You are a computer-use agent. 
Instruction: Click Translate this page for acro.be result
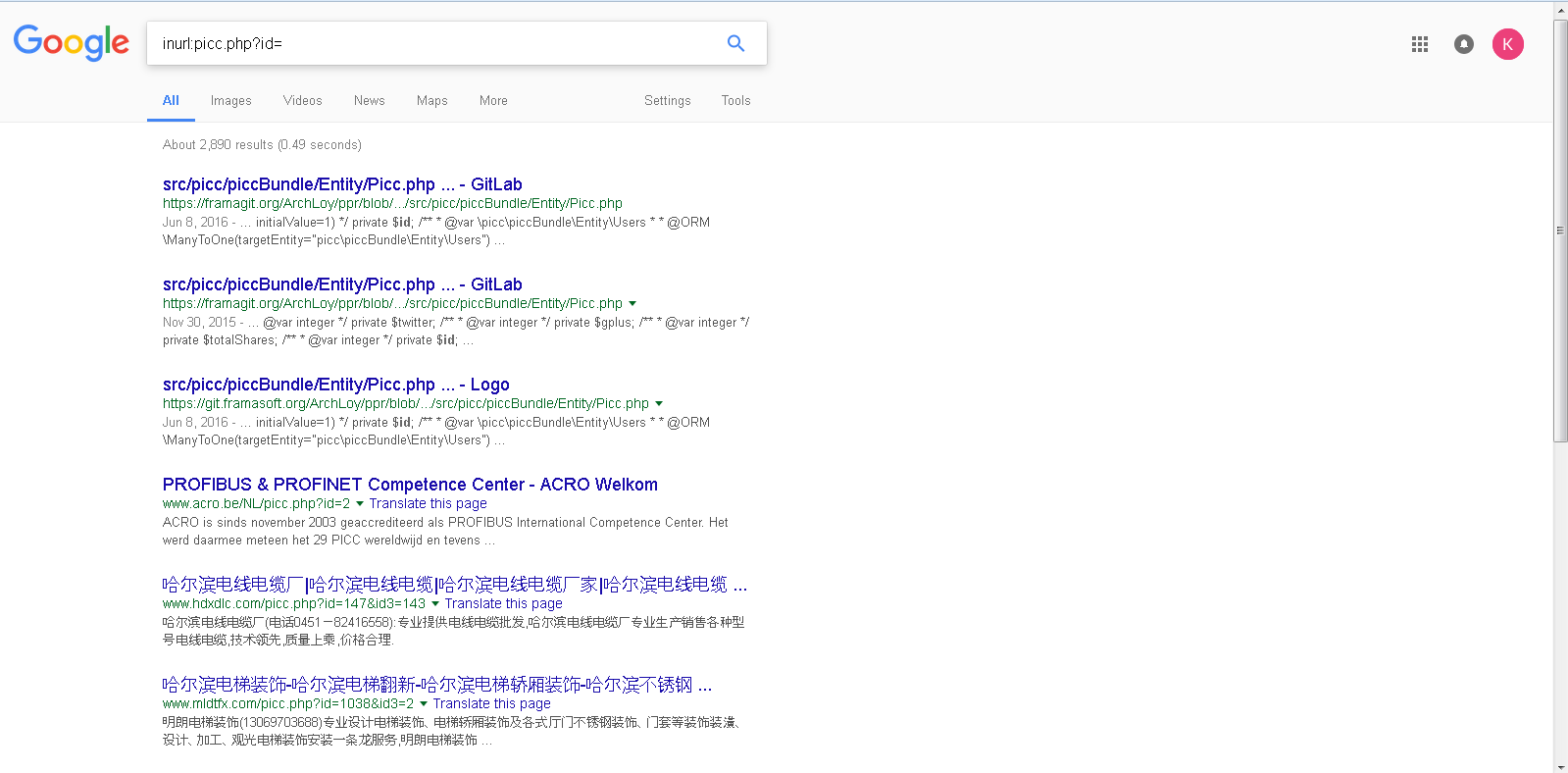(428, 503)
